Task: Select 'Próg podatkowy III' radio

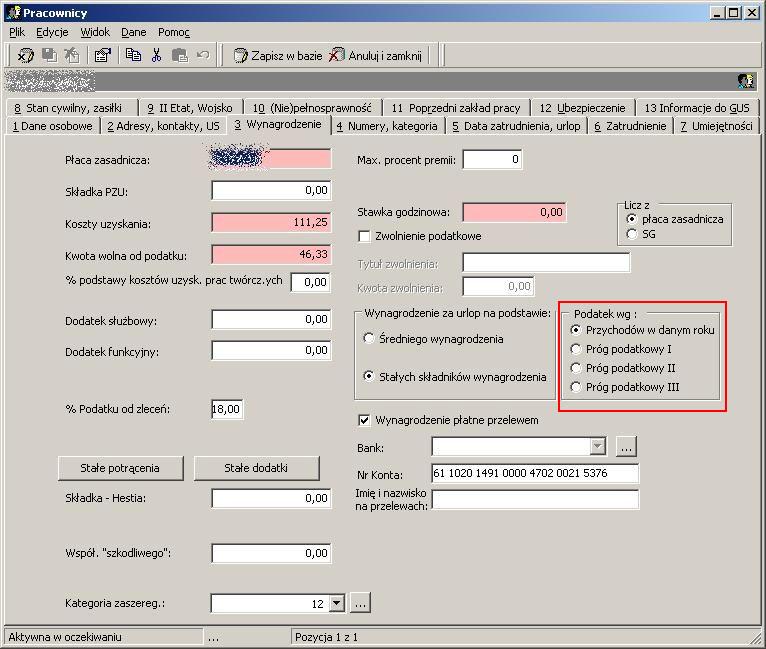Action: click(x=575, y=387)
